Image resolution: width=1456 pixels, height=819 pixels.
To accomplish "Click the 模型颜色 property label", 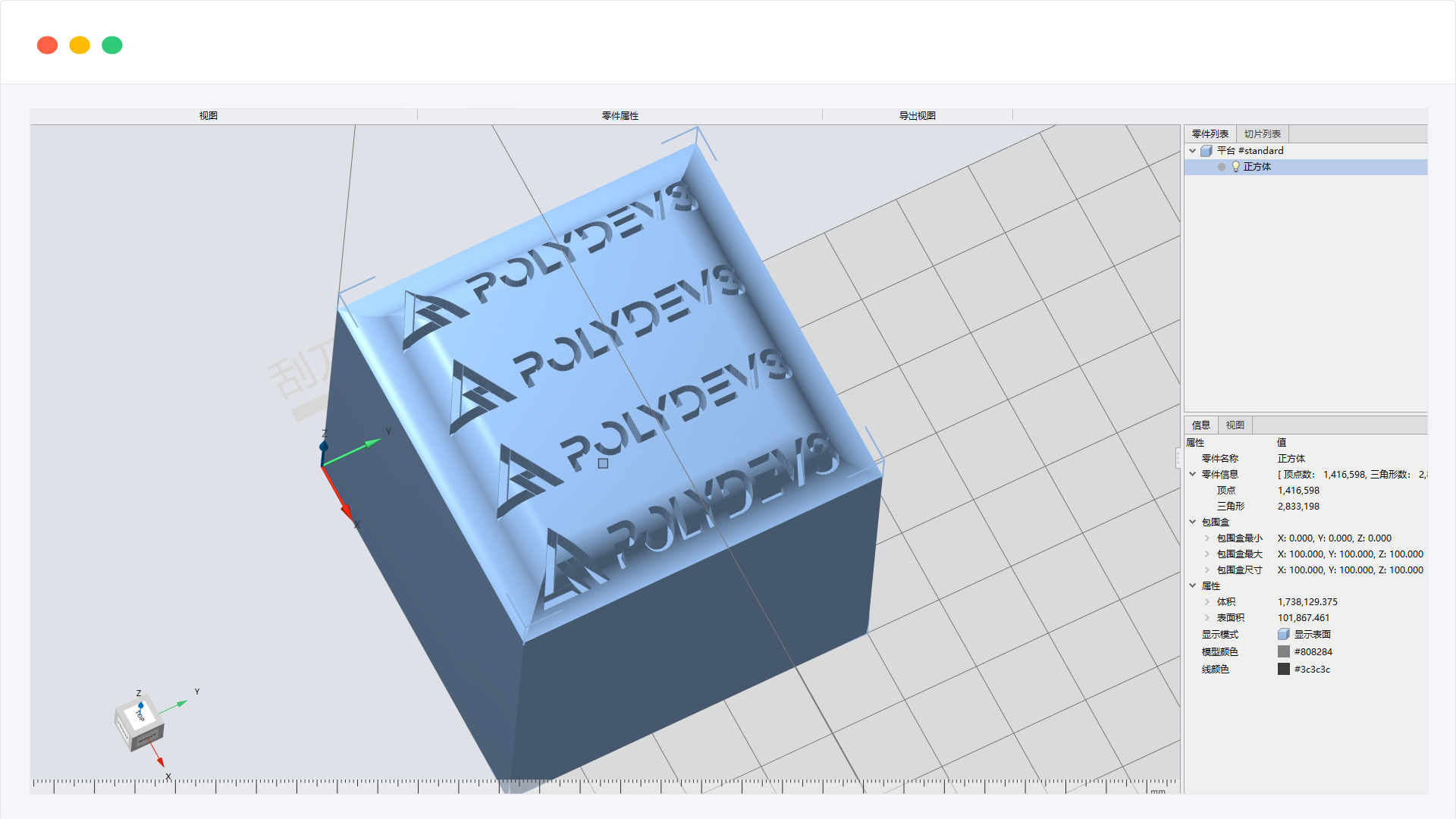I will [x=1220, y=652].
